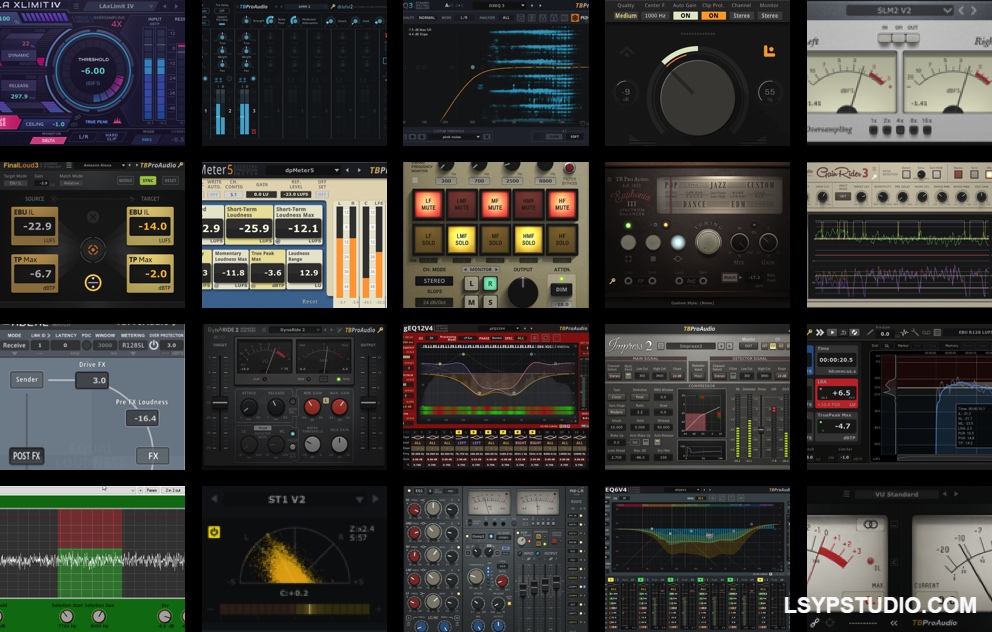Image resolution: width=992 pixels, height=632 pixels.
Task: Click the Sender field in ABLM2
Action: point(27,380)
